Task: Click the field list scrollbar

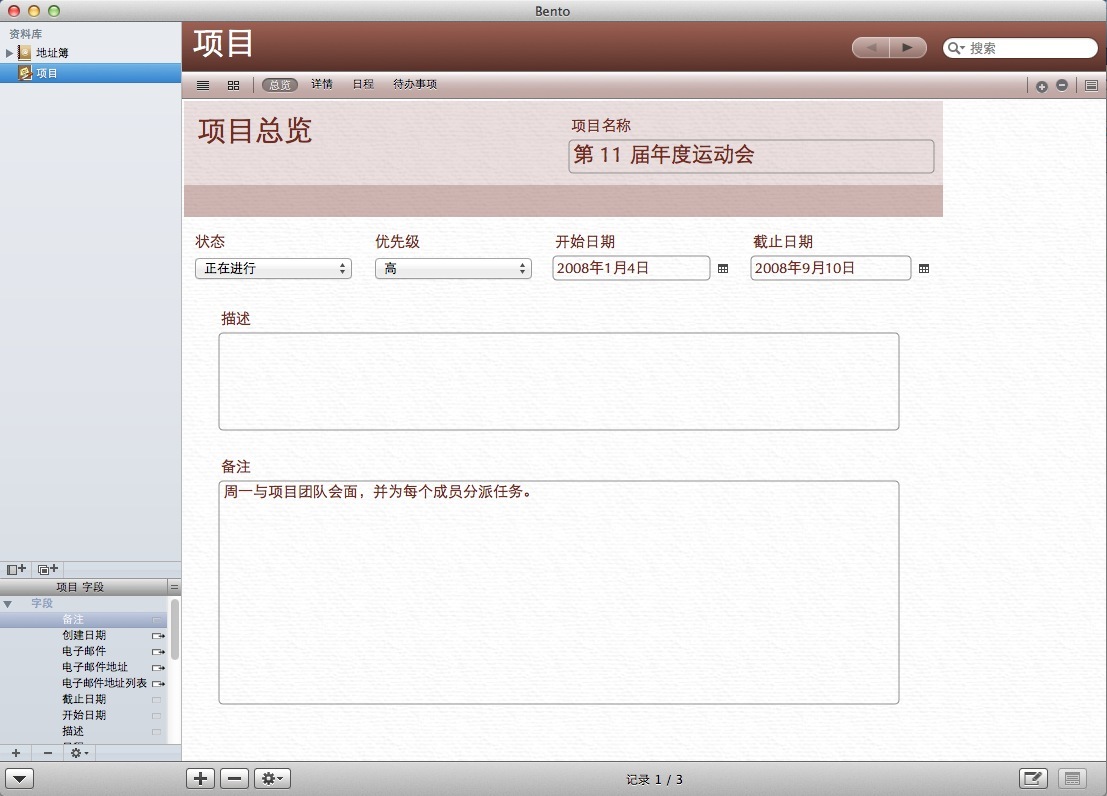Action: click(x=175, y=628)
